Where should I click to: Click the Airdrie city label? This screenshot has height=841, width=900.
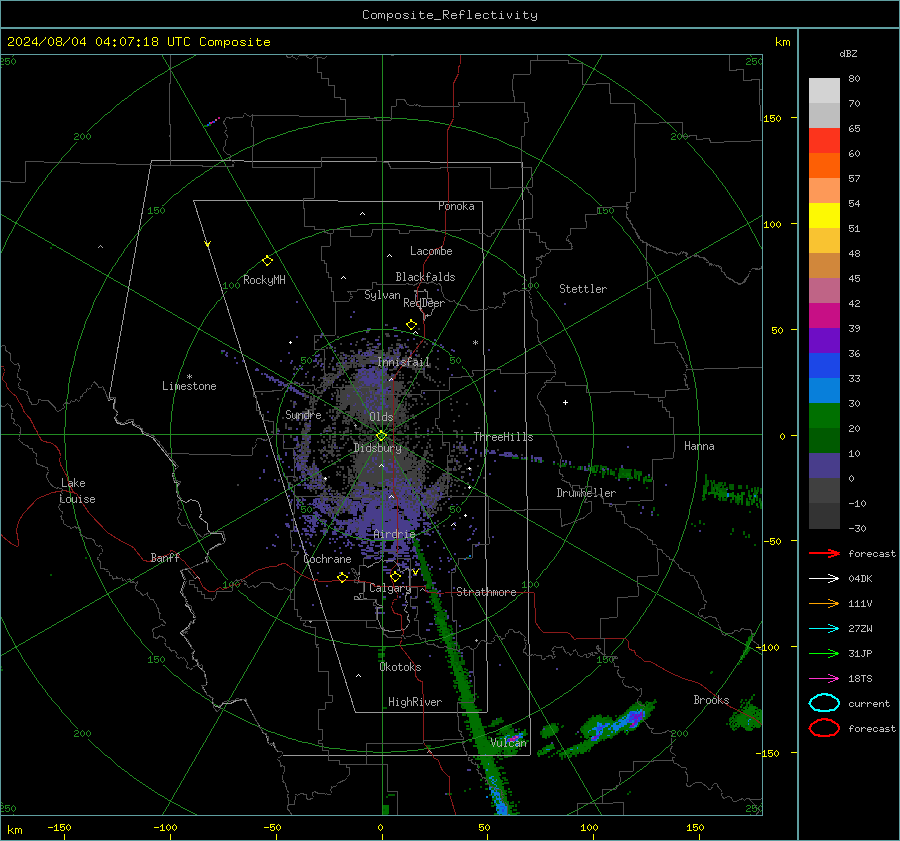pyautogui.click(x=394, y=534)
